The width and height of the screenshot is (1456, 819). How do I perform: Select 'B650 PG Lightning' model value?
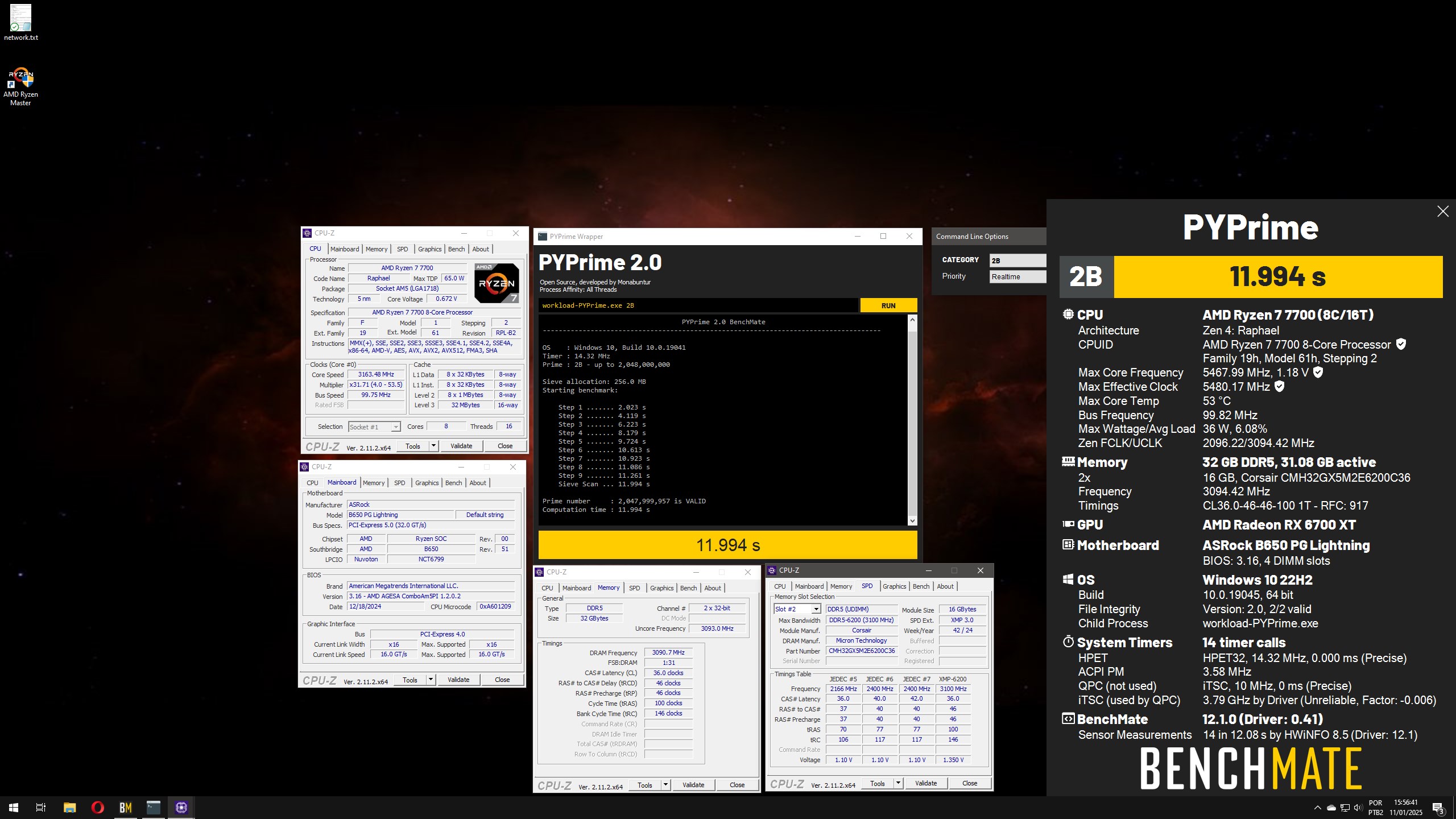tap(401, 515)
